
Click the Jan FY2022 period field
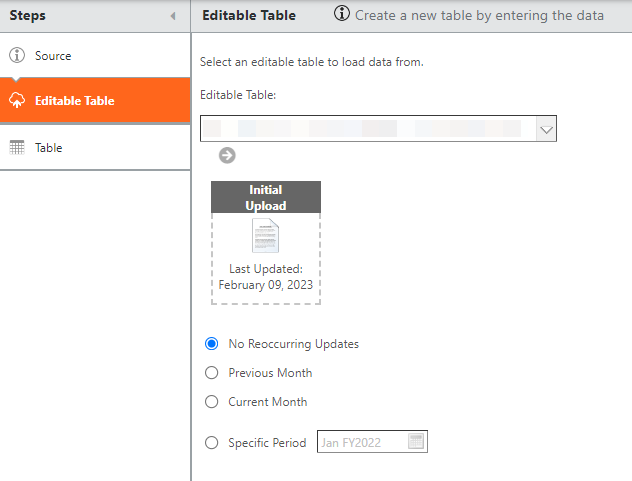tap(372, 442)
